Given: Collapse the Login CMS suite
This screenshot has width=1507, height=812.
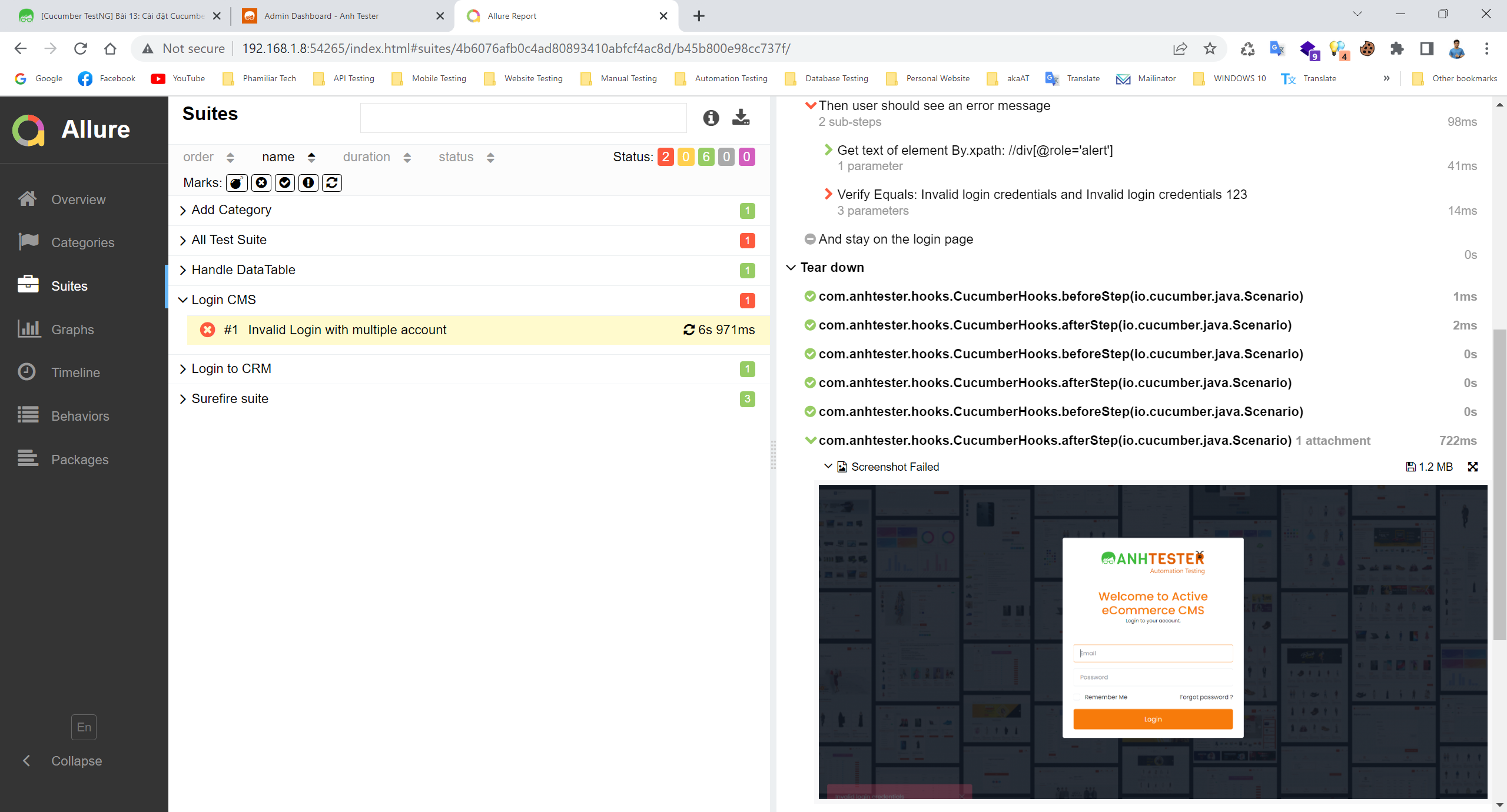Looking at the screenshot, I should (x=223, y=300).
